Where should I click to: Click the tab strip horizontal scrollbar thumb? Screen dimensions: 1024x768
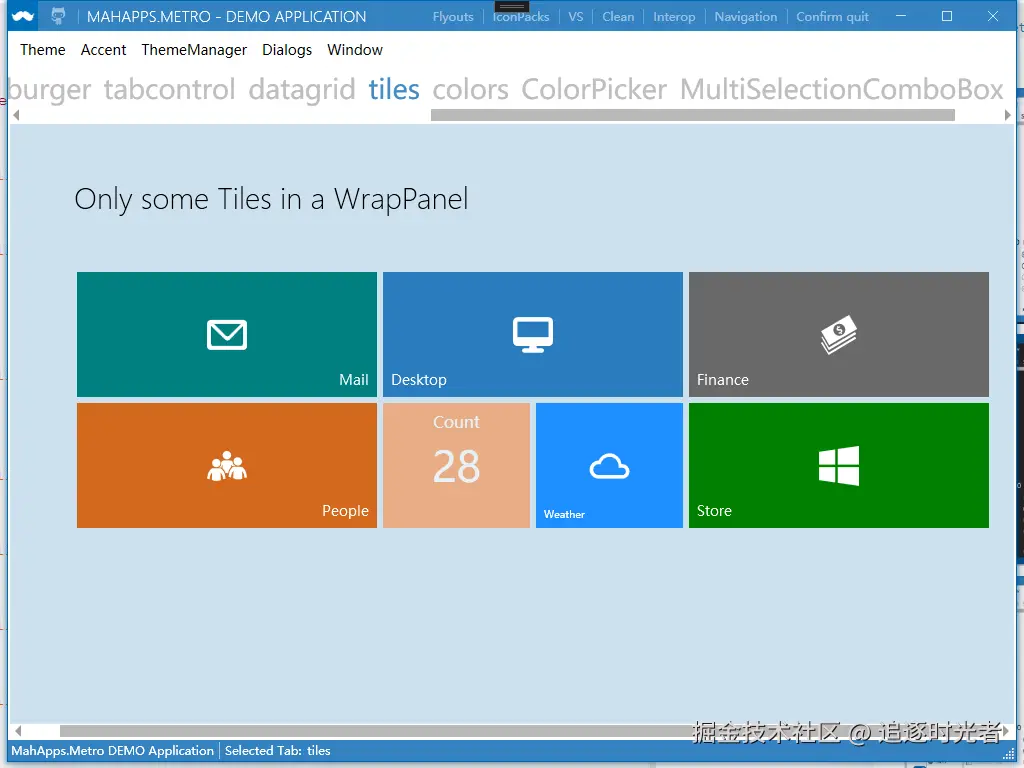pyautogui.click(x=693, y=115)
